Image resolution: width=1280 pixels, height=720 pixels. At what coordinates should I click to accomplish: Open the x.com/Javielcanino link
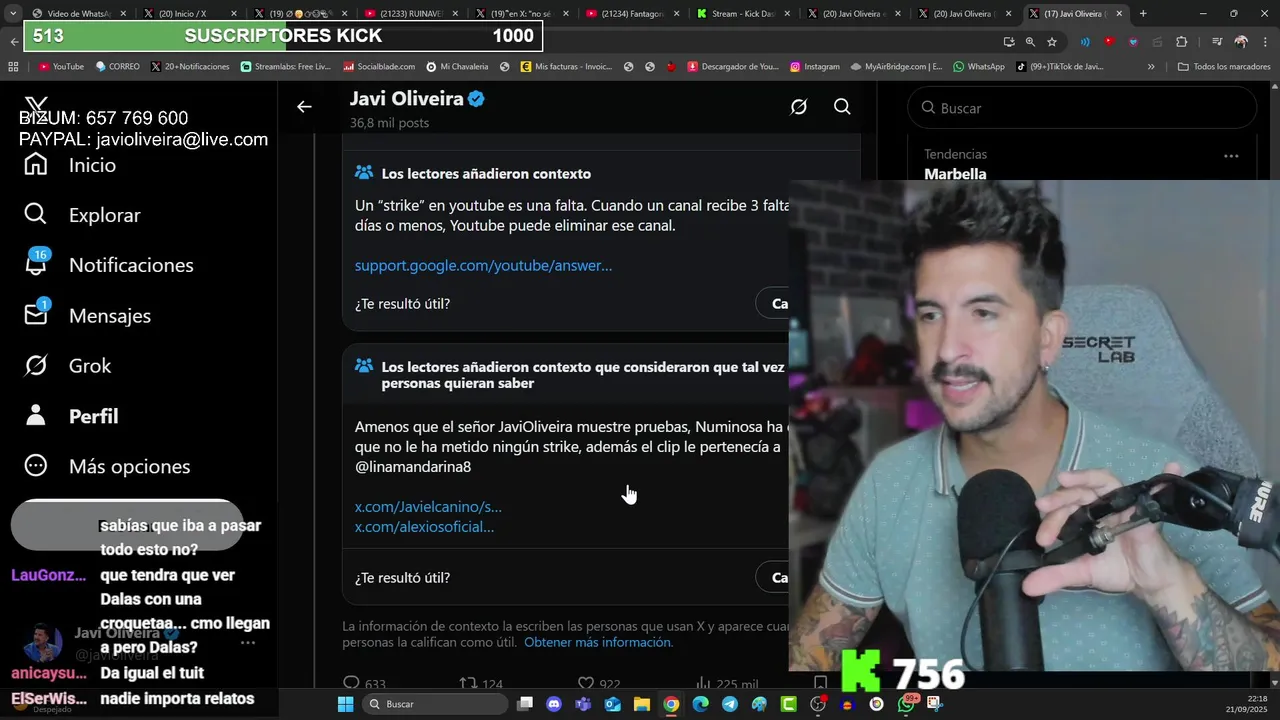[428, 507]
